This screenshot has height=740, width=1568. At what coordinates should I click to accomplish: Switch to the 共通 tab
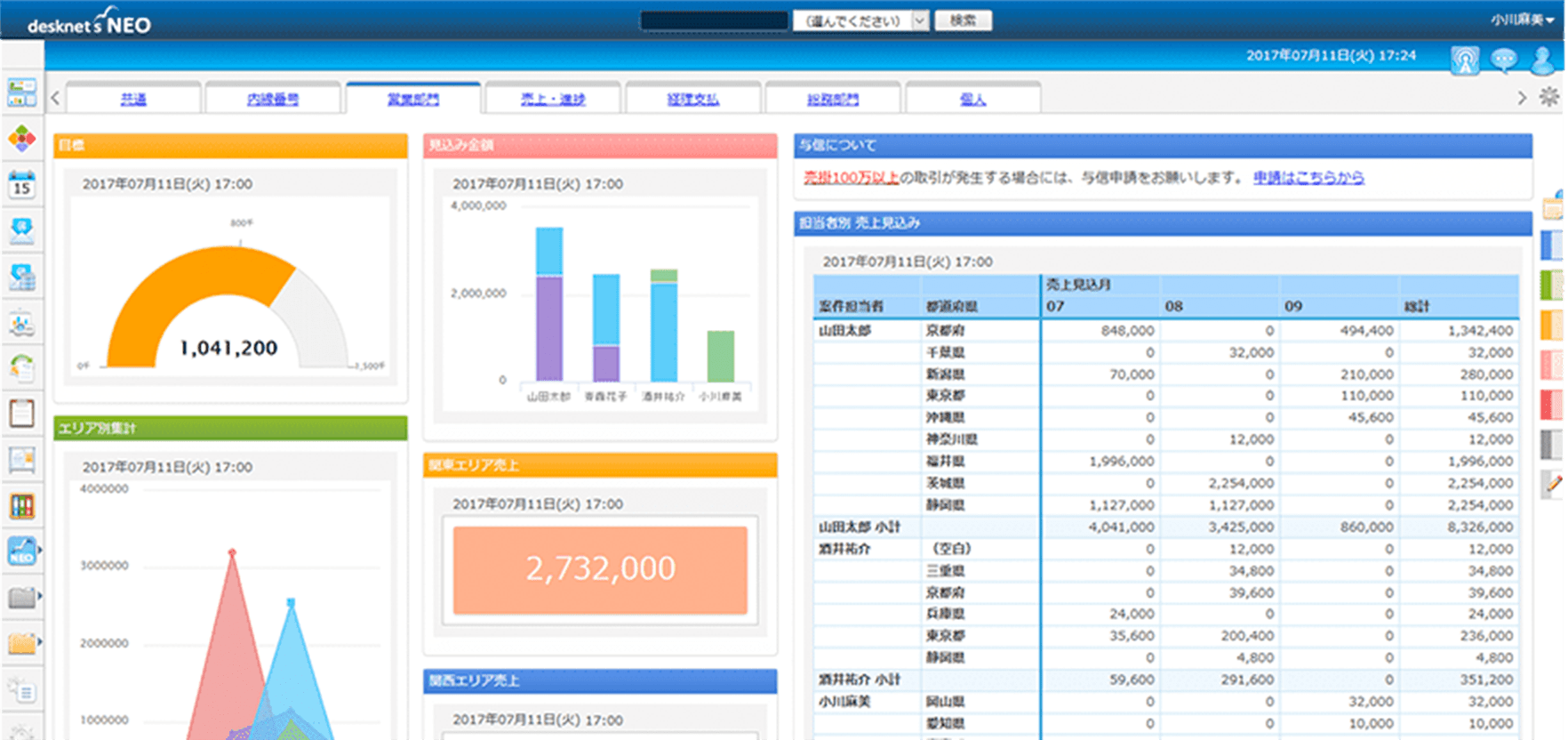point(133,99)
